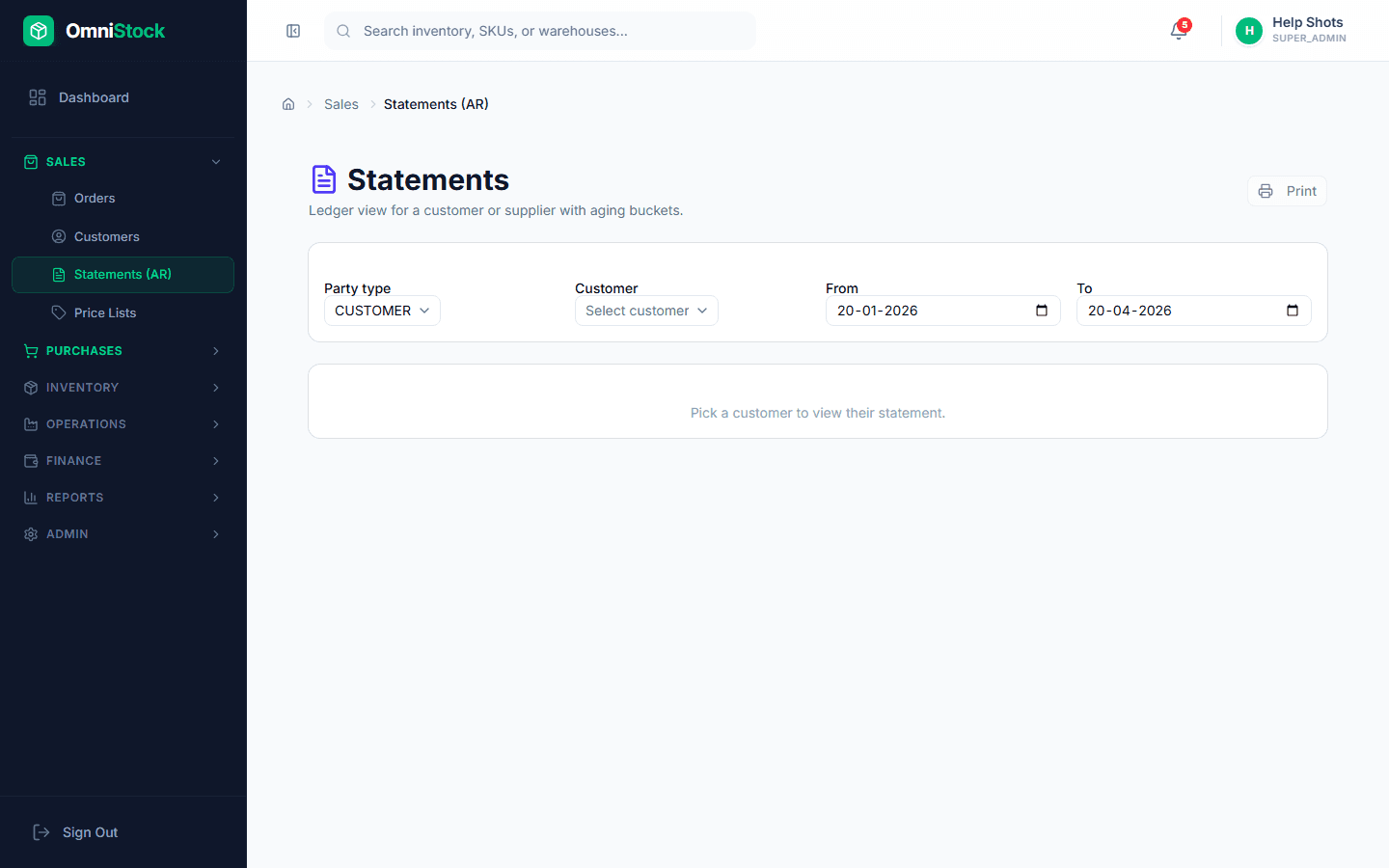Toggle the sidebar collapse icon
Image resolution: width=1389 pixels, height=868 pixels.
pyautogui.click(x=293, y=31)
